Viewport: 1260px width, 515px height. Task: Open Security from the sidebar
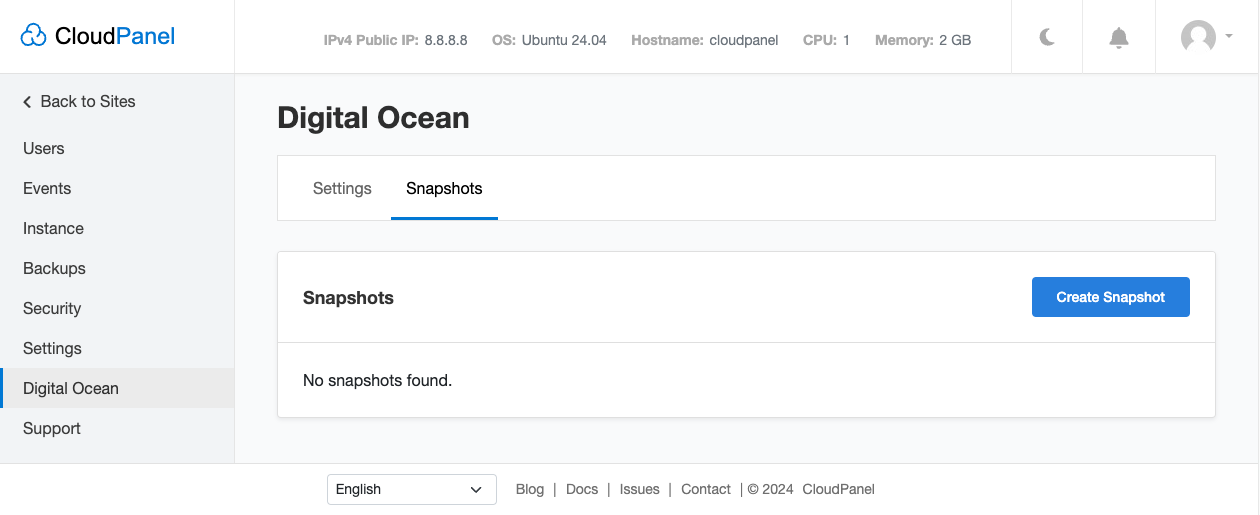pos(52,308)
